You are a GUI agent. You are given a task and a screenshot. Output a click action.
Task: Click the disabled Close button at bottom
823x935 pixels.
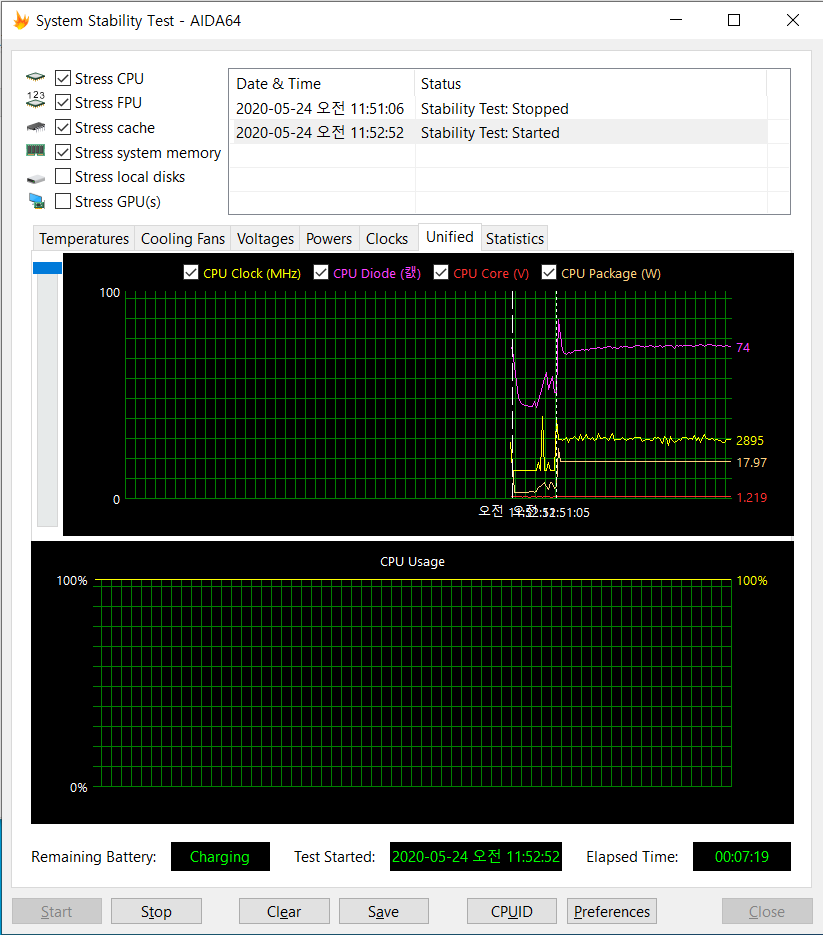[x=767, y=911]
